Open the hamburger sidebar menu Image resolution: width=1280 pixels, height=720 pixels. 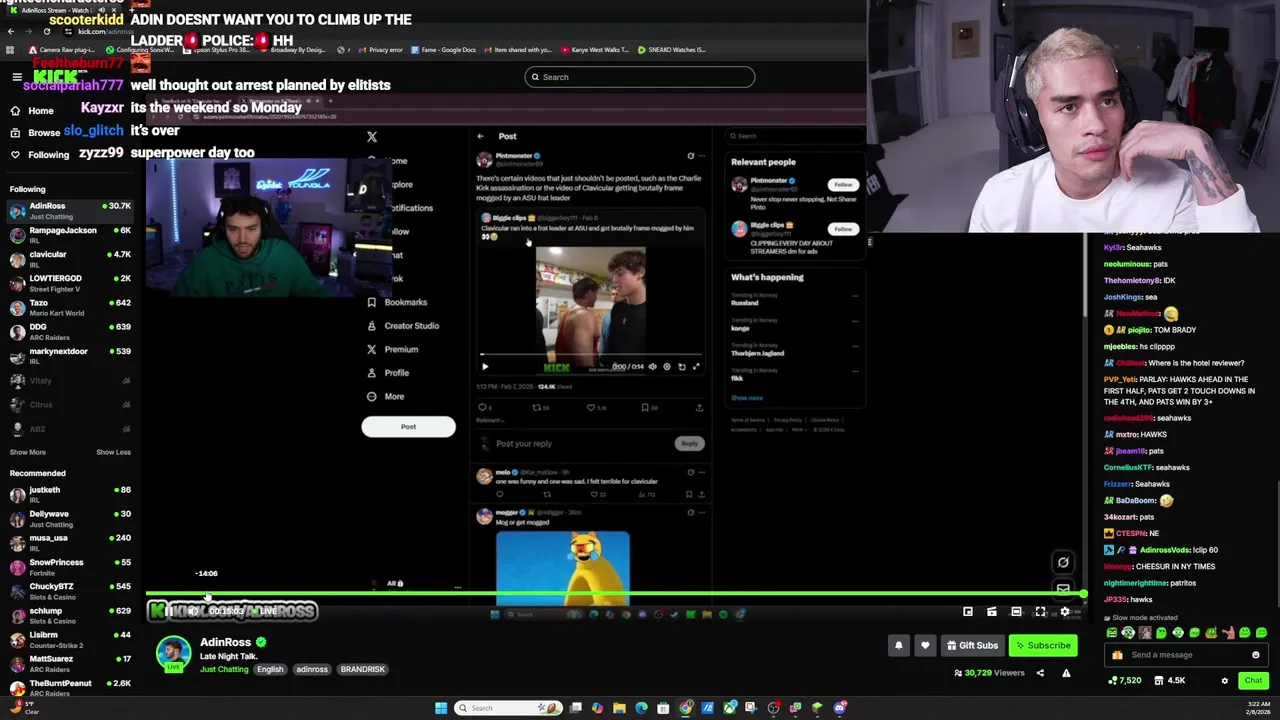[x=16, y=77]
